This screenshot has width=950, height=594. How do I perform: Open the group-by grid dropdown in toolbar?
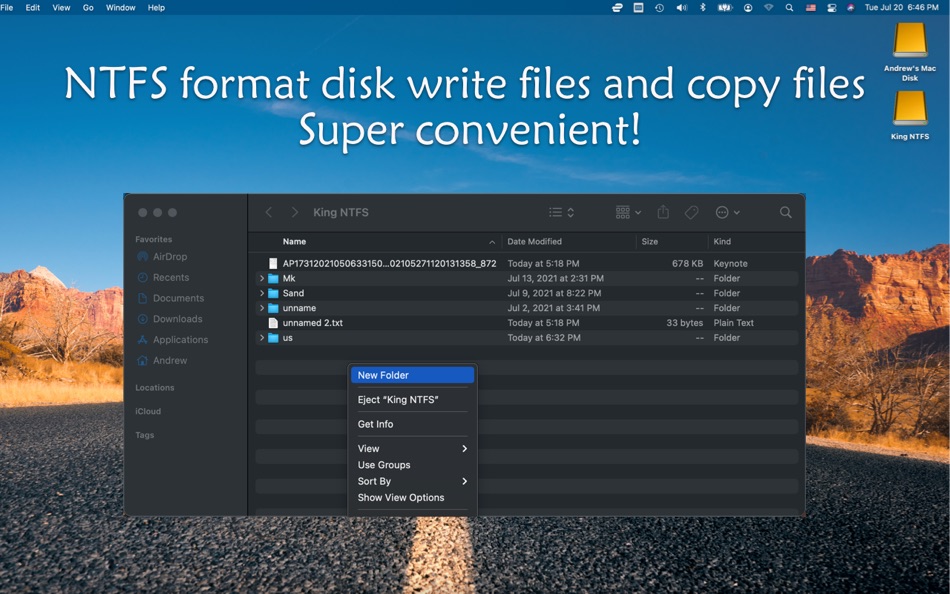coord(628,212)
